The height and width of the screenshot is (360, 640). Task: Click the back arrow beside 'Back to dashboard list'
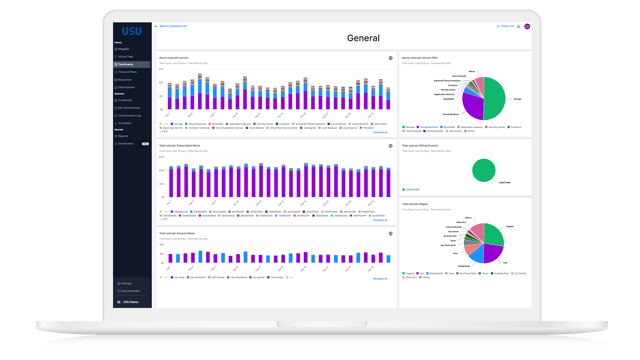coord(156,26)
